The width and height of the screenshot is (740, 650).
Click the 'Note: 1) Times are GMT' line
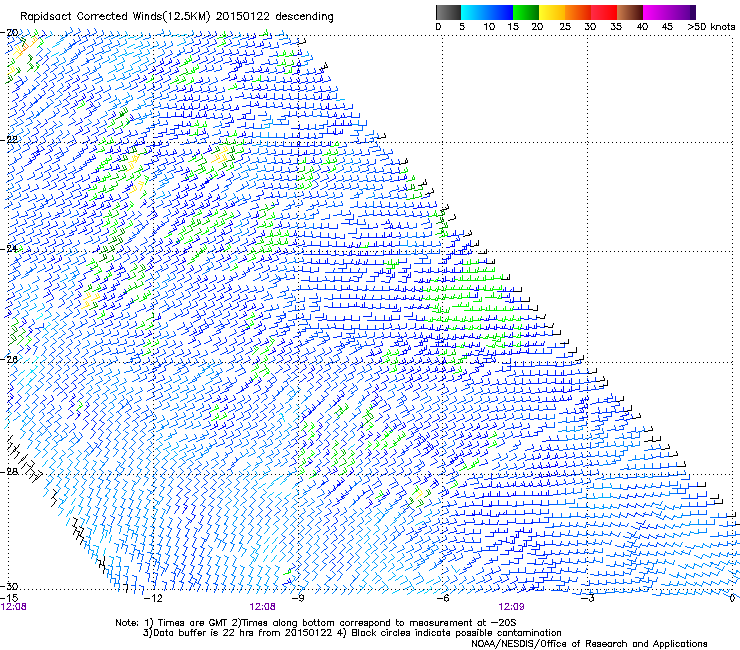pos(315,623)
